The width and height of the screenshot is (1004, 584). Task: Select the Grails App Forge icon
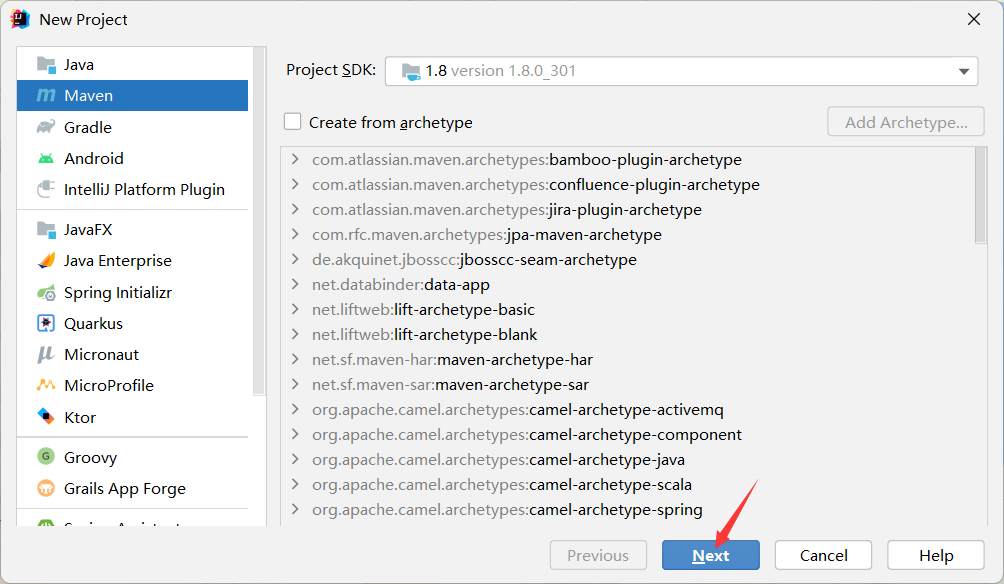pyautogui.click(x=46, y=489)
